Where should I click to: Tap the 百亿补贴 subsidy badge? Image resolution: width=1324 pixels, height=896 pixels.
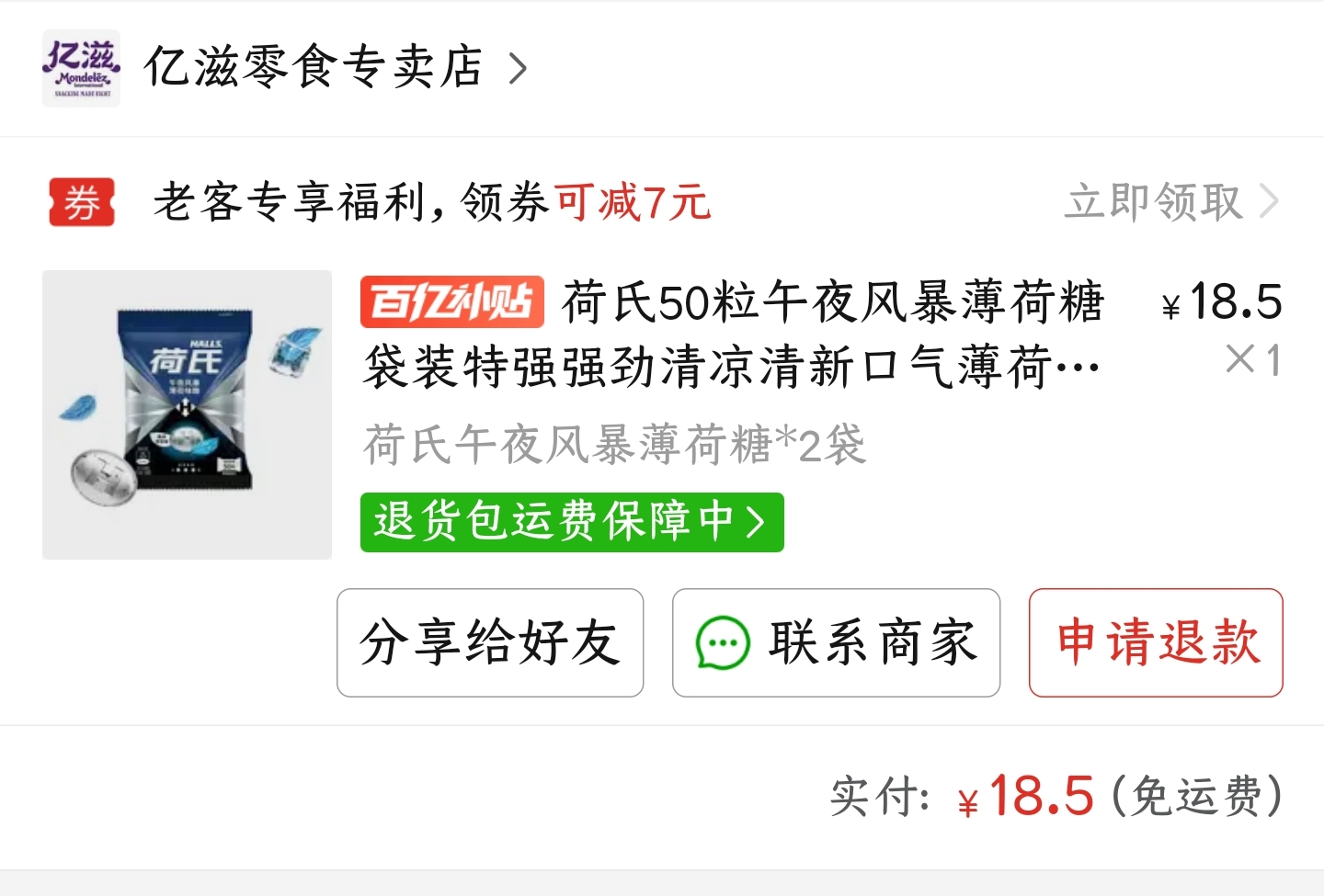(451, 301)
